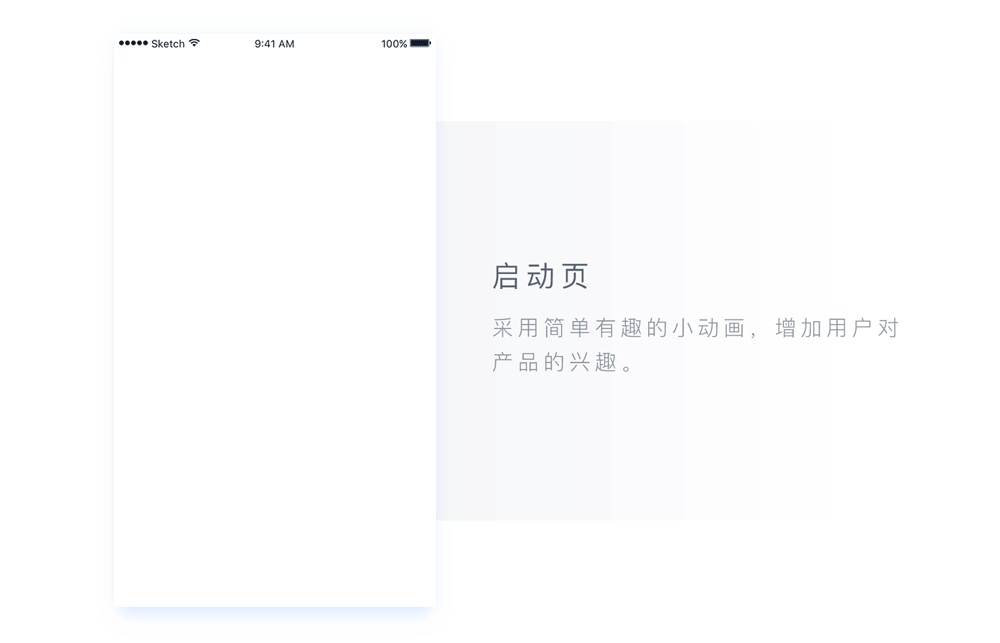Click the "Sketch" carrier label
Screen dimensions: 1000x643
(168, 43)
